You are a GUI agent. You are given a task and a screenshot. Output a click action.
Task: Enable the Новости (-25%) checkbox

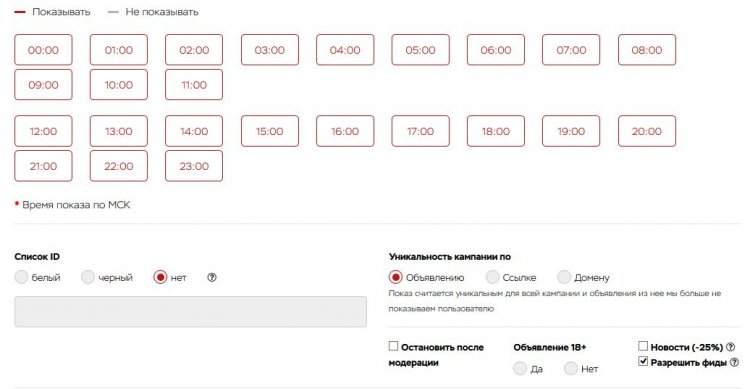coord(643,346)
